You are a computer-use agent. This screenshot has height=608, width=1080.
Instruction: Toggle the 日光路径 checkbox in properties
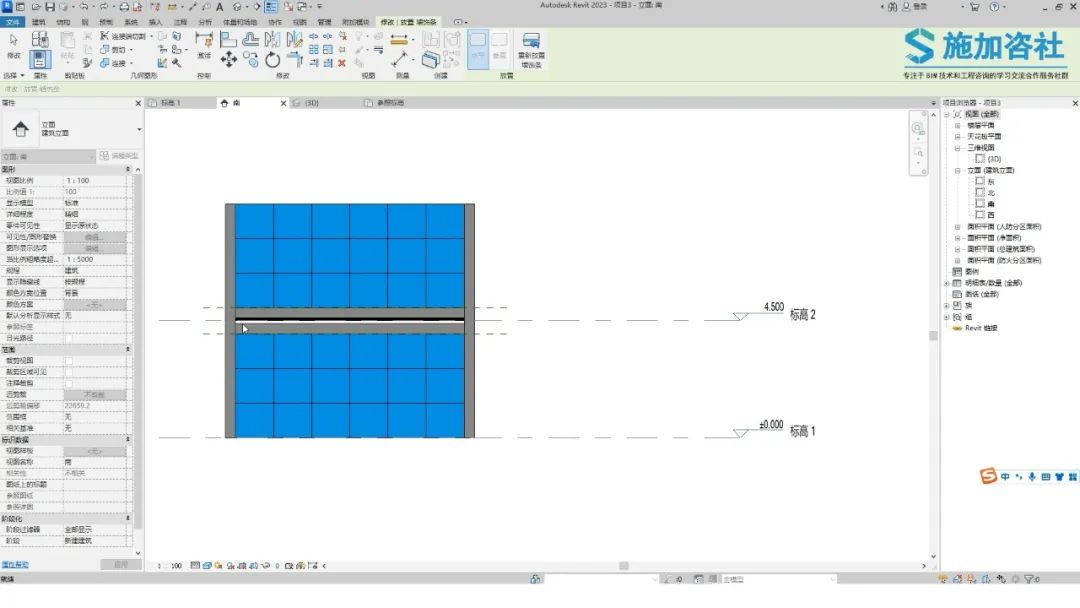point(69,338)
